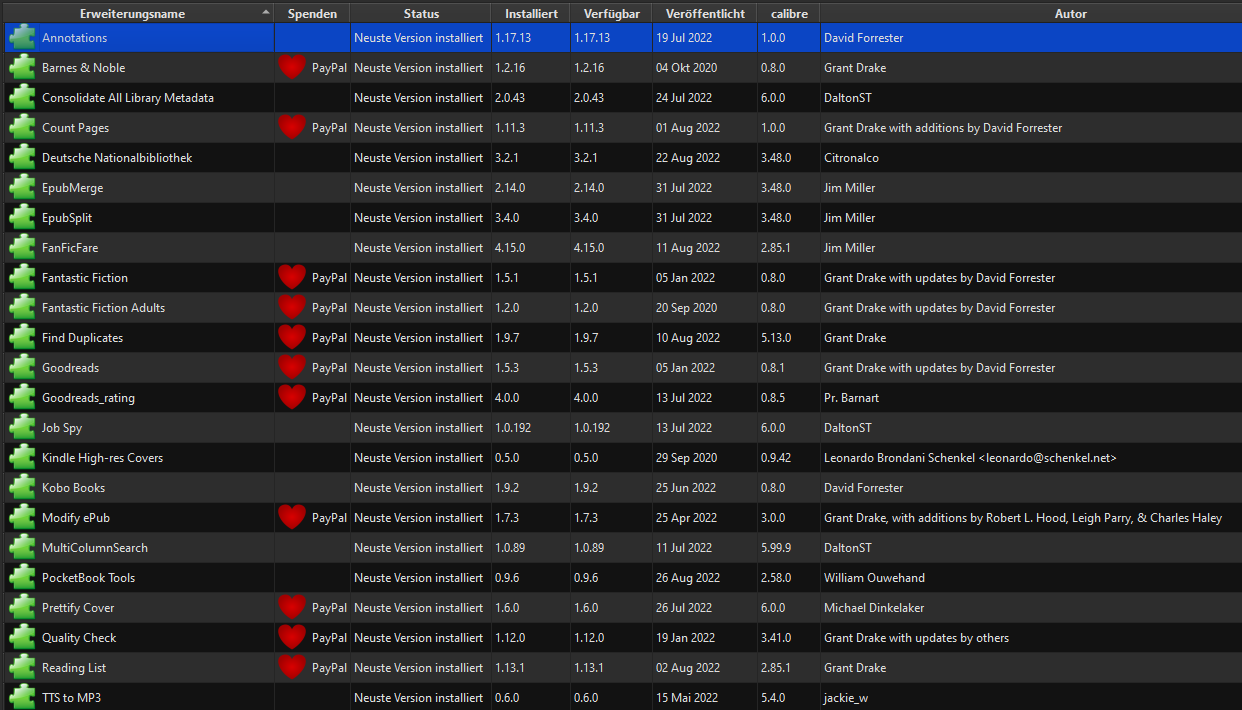Select the Kindle High-res Covers name
This screenshot has width=1242, height=710.
[x=102, y=458]
